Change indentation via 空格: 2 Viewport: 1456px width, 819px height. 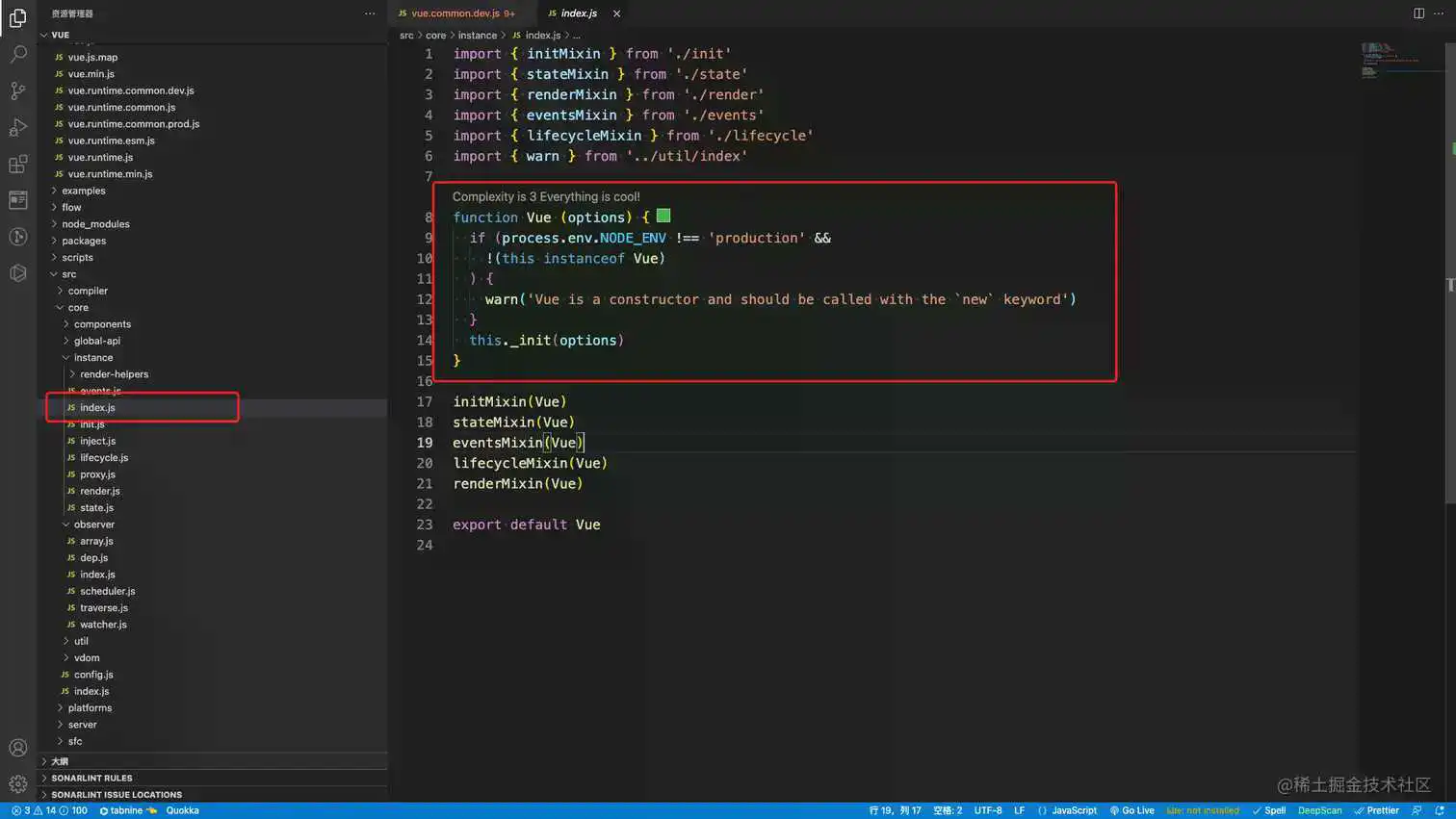click(x=948, y=810)
